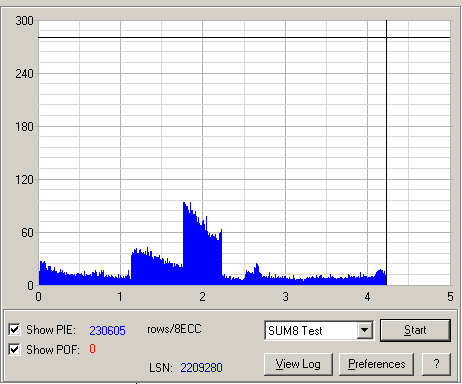
Task: Click the horizontal threshold line near 280
Action: 244,37
